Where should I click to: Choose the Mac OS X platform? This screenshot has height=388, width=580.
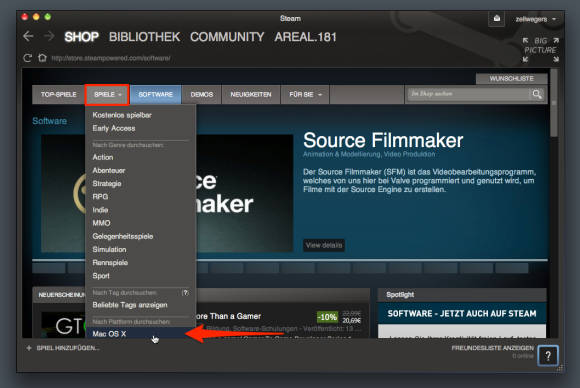141,334
